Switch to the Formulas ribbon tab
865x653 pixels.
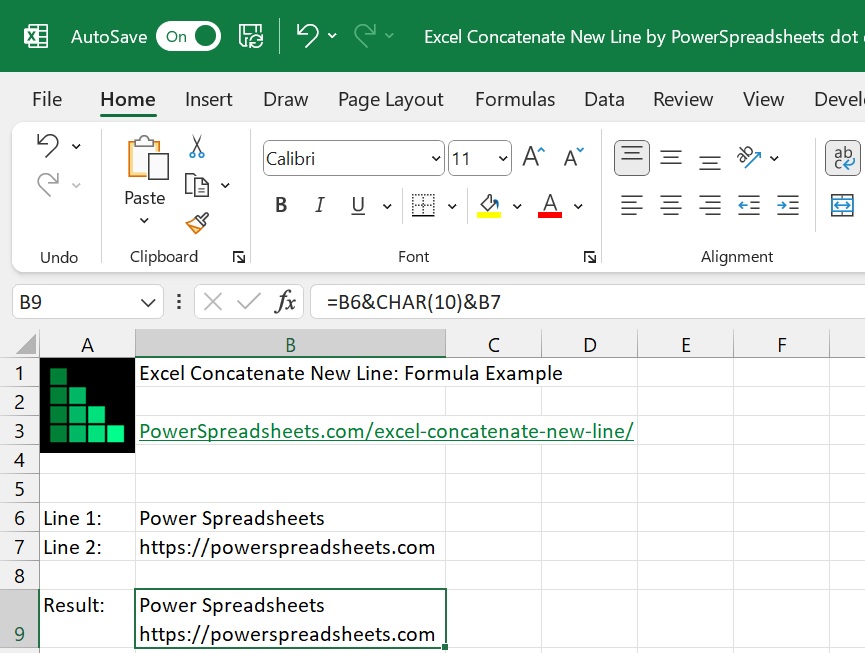[514, 99]
